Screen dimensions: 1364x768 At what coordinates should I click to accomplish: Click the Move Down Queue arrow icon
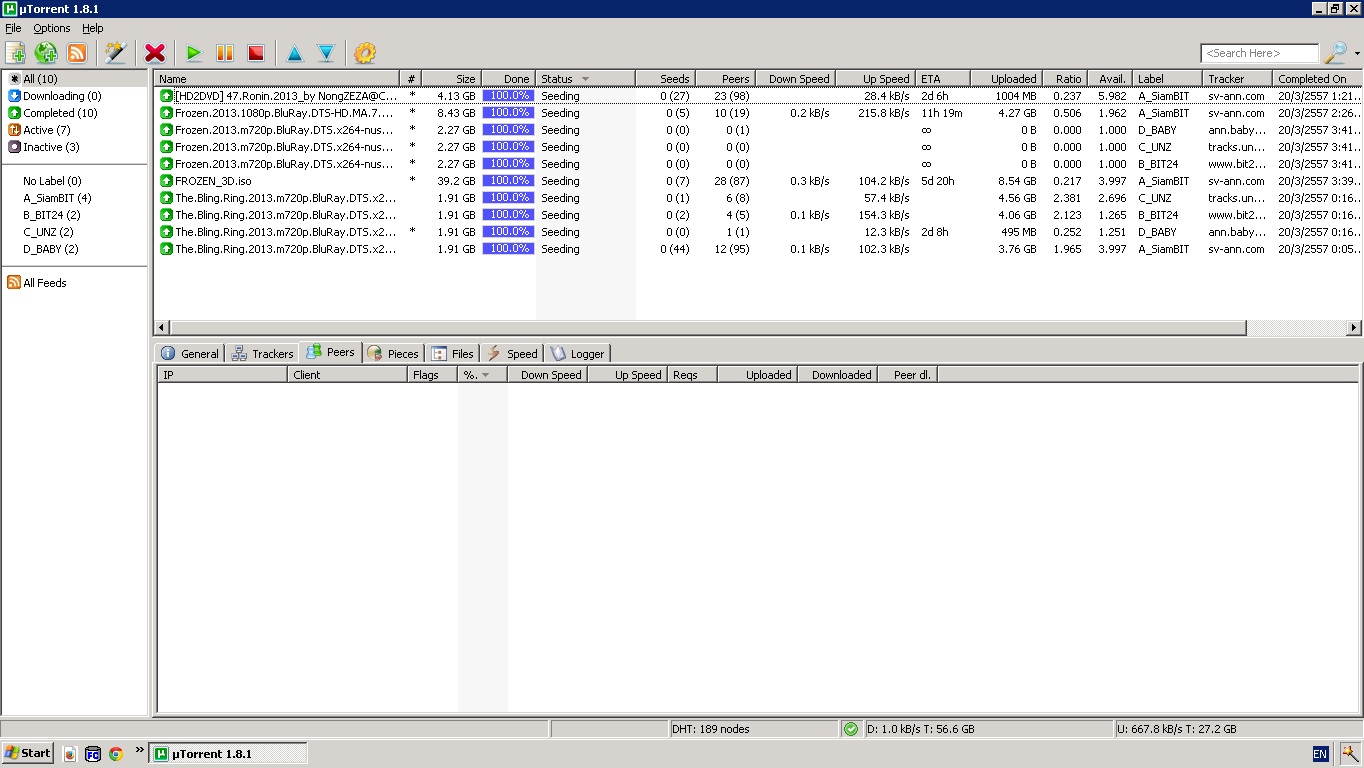(x=325, y=53)
